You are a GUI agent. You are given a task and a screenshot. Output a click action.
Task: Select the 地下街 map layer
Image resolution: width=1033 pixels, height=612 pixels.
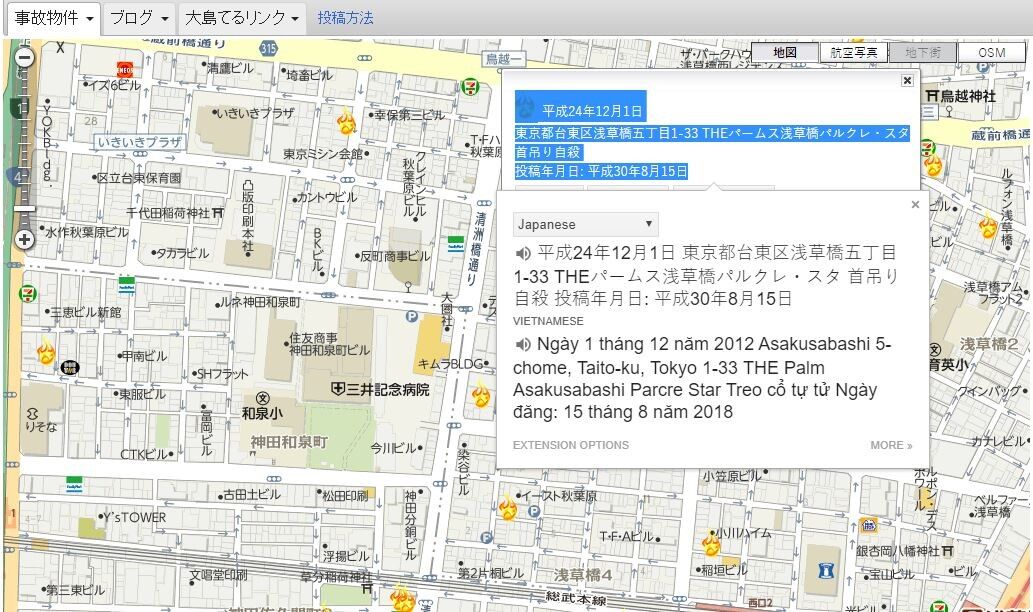coord(922,53)
